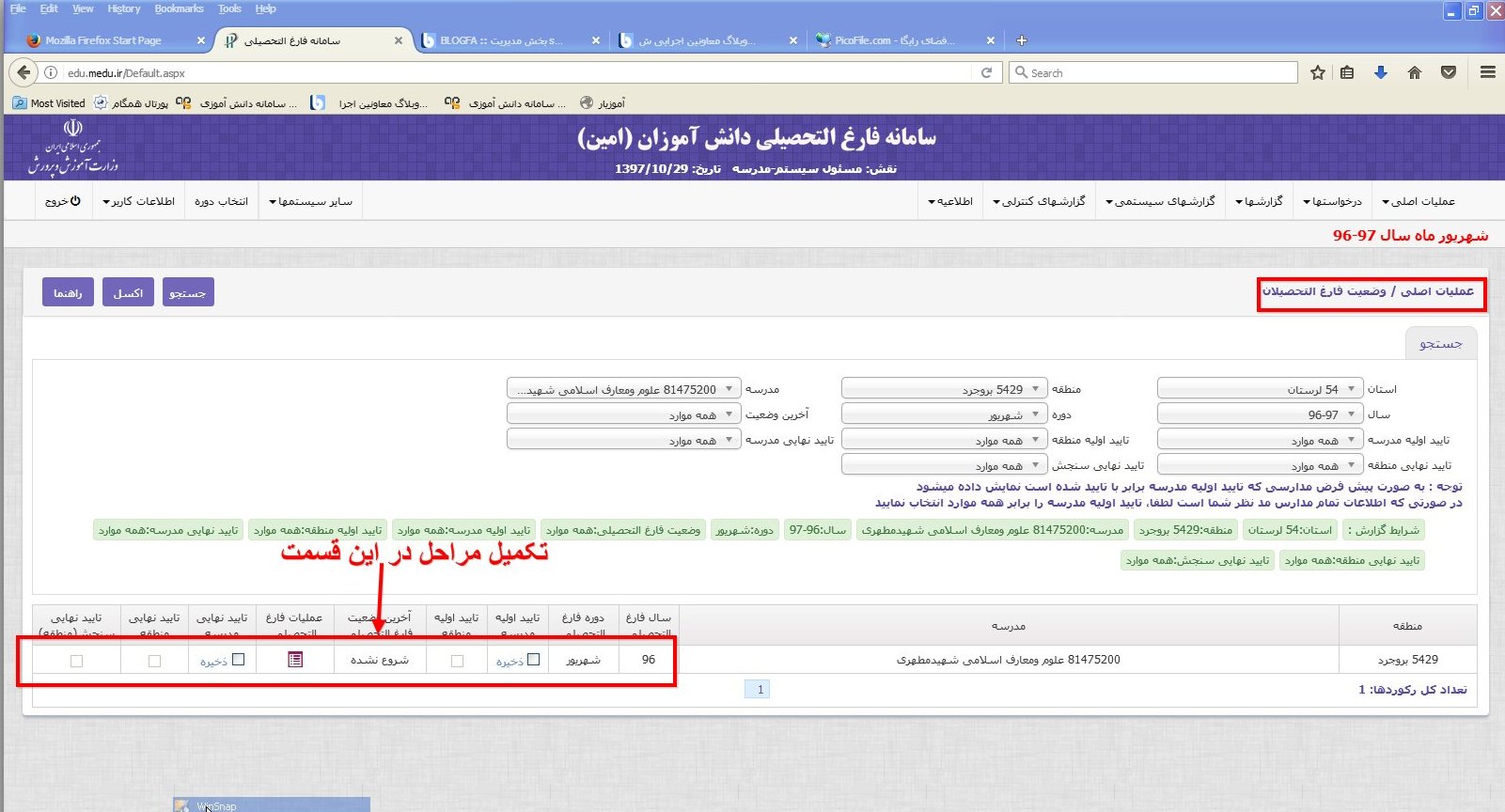Open the Firefox hamburger menu
Image resolution: width=1505 pixels, height=812 pixels.
tap(1487, 72)
